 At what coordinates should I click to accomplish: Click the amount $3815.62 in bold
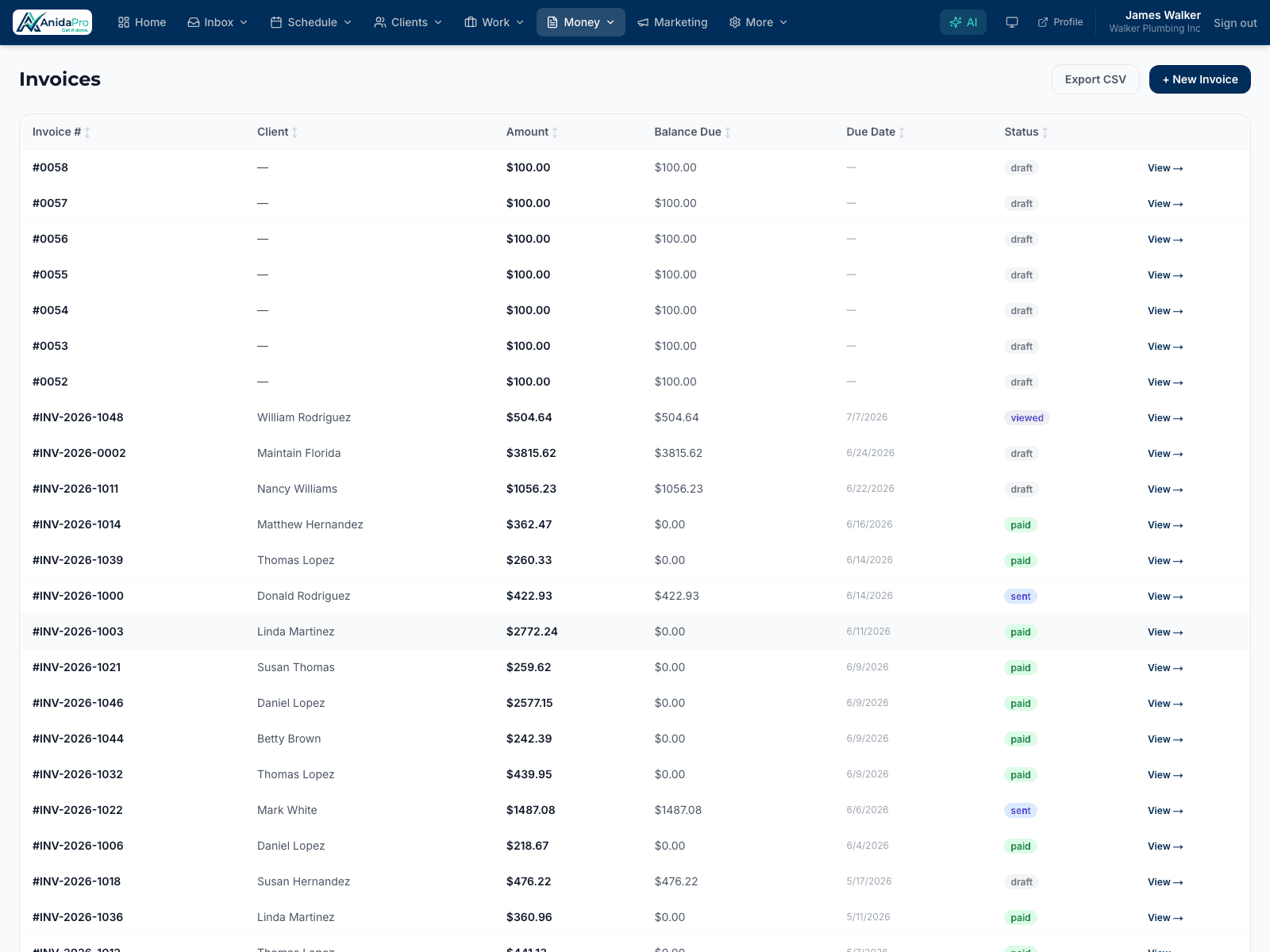(x=531, y=453)
